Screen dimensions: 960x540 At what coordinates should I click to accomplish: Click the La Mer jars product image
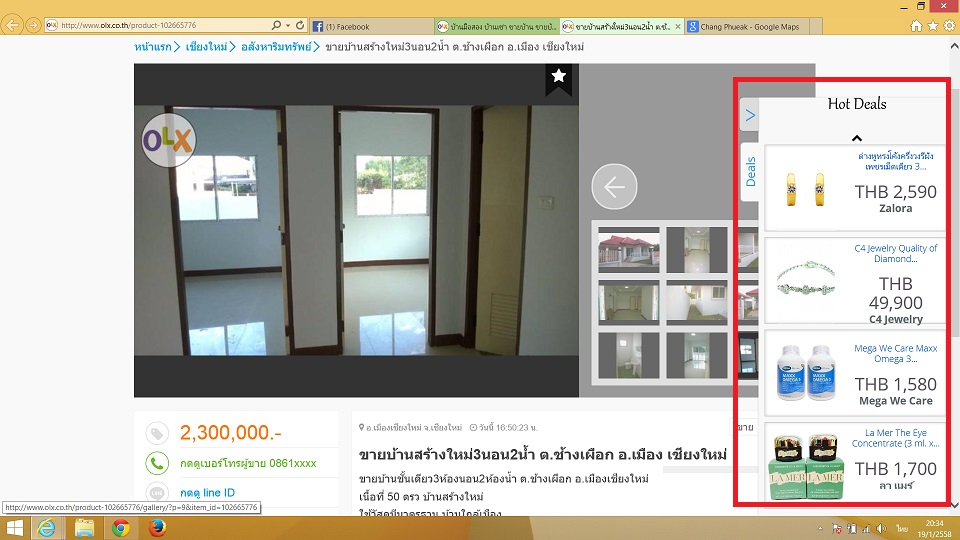(x=806, y=466)
